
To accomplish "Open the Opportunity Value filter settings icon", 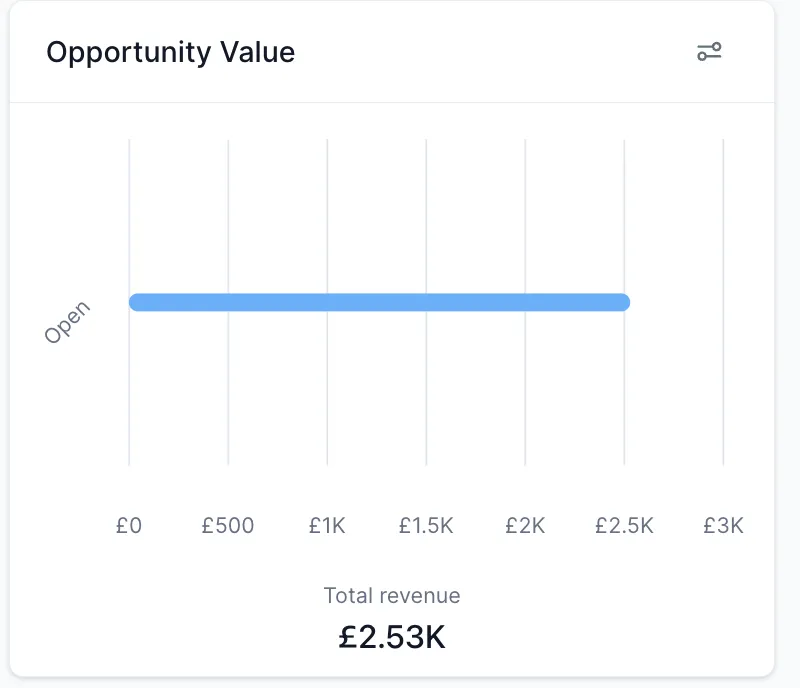I will (x=709, y=52).
